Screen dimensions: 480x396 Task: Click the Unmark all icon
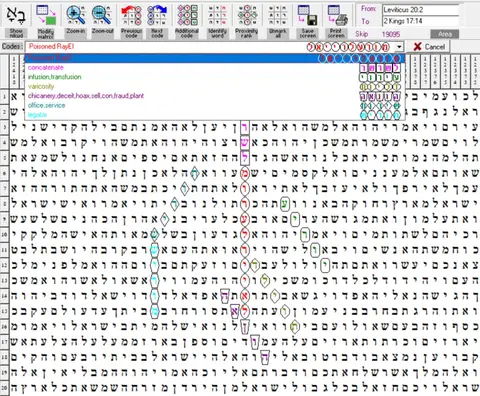[x=277, y=15]
